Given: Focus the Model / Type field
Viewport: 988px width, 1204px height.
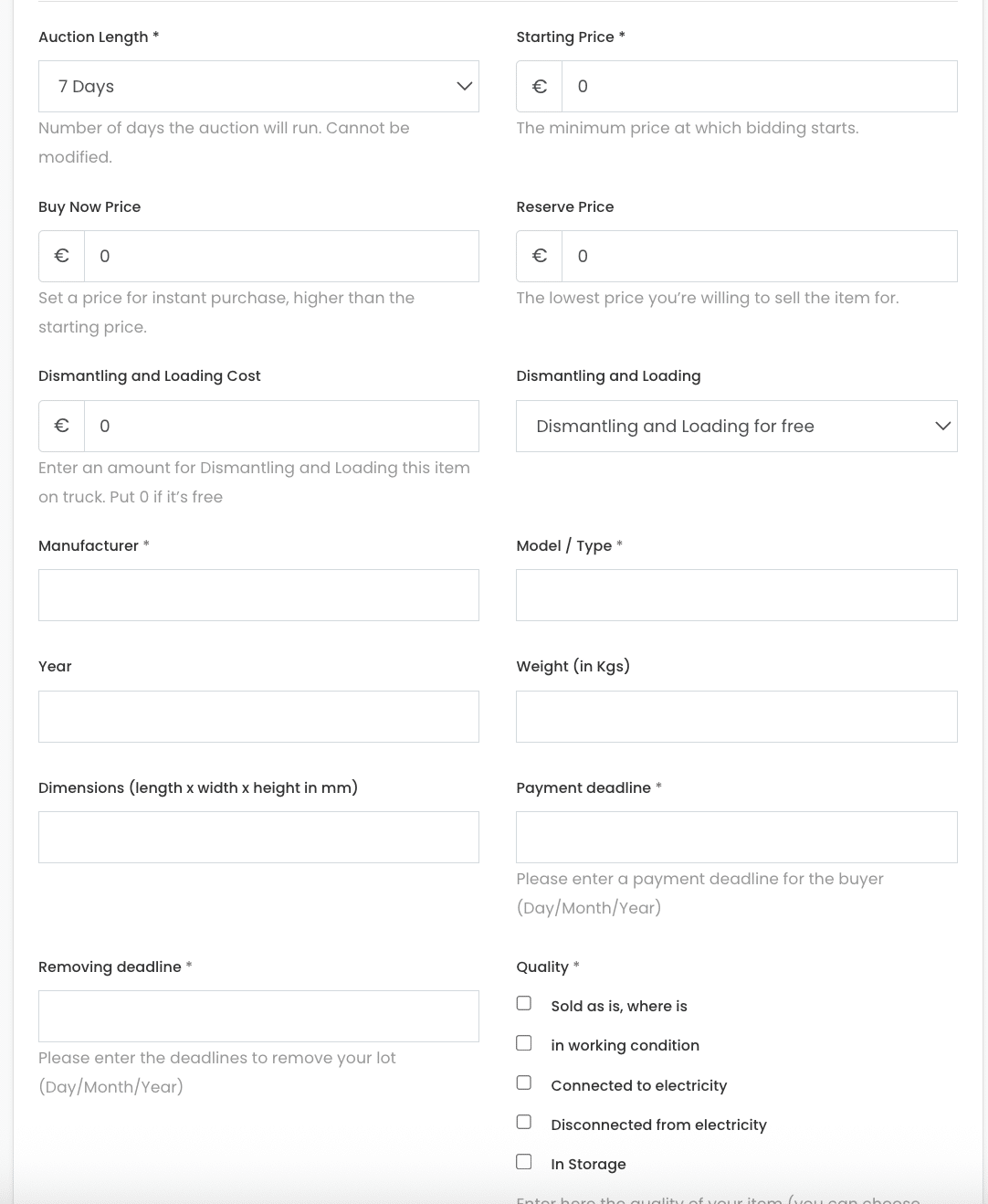Looking at the screenshot, I should tap(736, 596).
